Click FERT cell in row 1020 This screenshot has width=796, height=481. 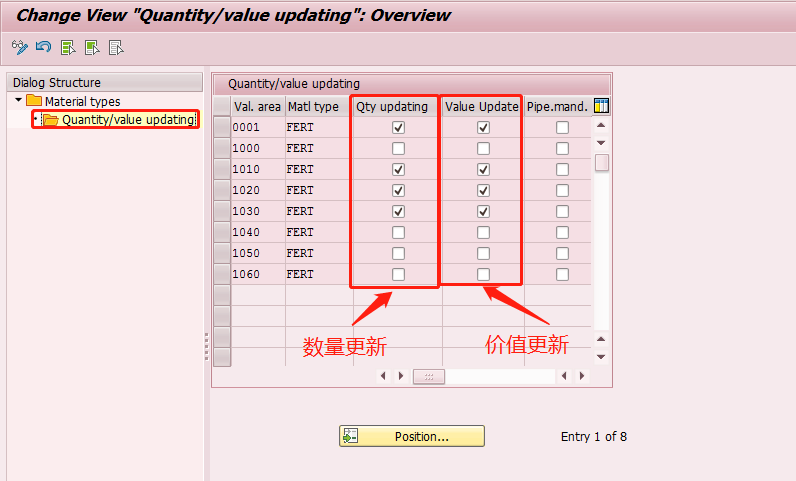319,190
